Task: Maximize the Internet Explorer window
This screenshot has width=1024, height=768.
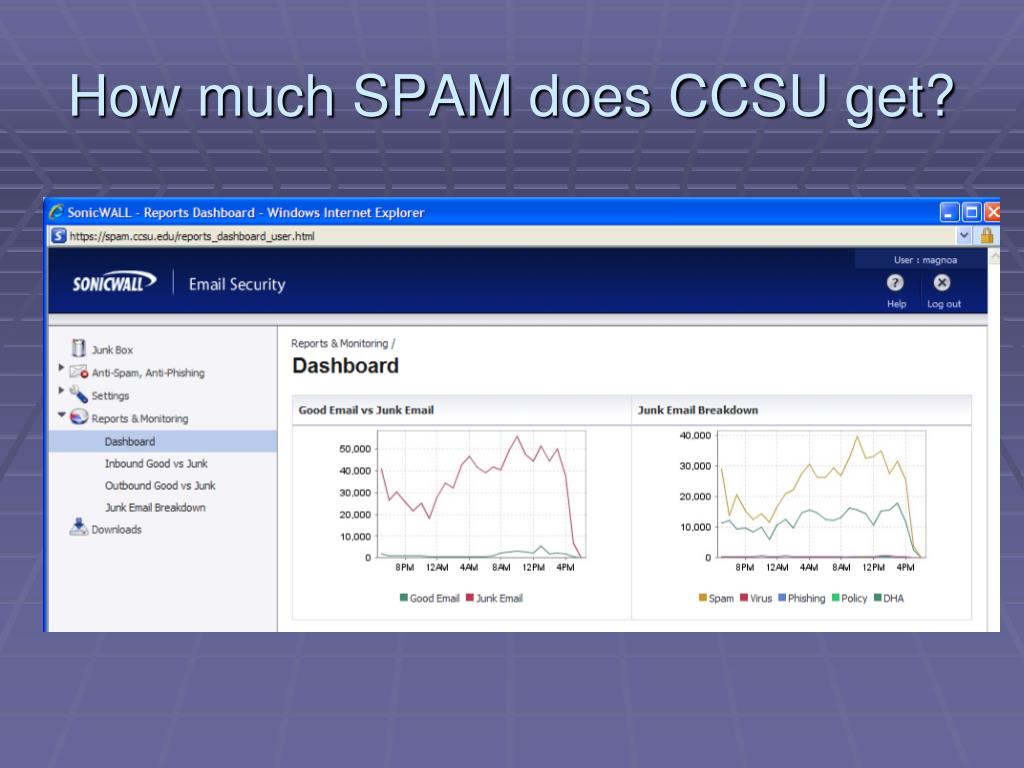Action: [x=971, y=212]
